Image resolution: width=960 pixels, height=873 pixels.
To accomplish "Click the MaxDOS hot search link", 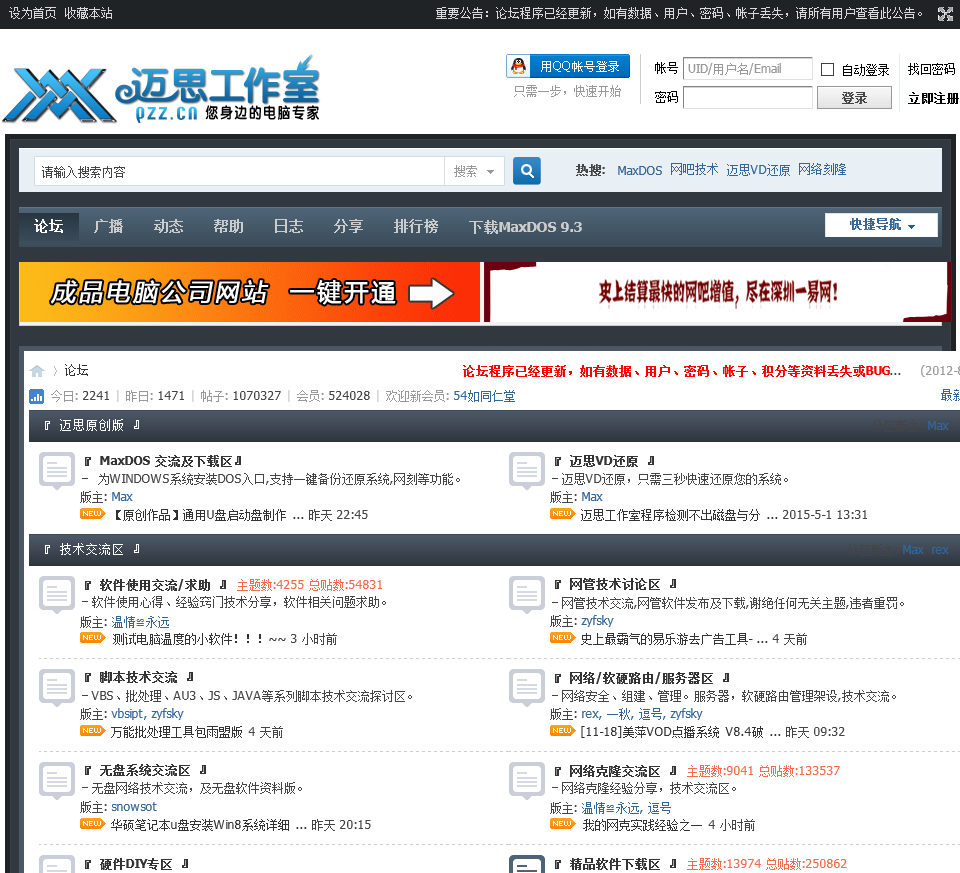I will point(639,170).
